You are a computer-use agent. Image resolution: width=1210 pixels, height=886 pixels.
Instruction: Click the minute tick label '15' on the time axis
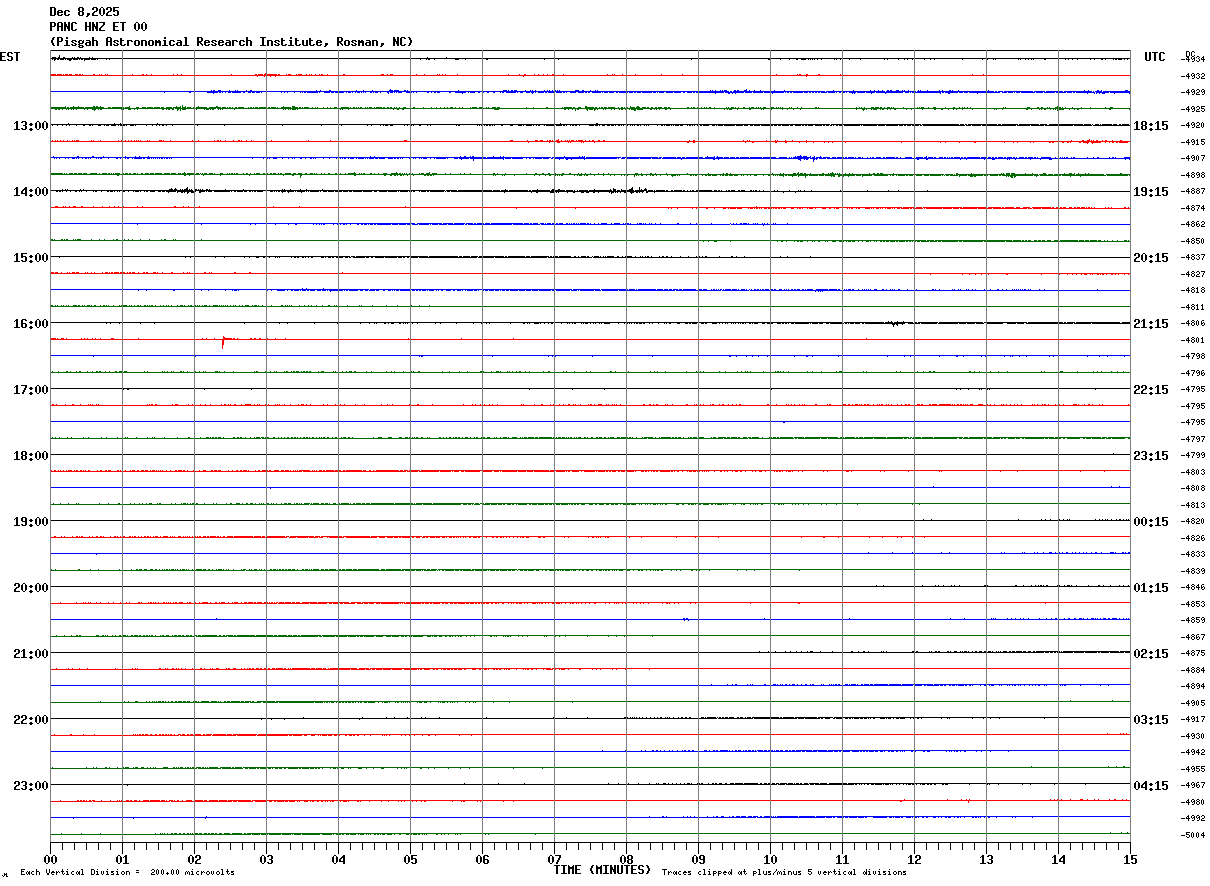tap(1130, 859)
